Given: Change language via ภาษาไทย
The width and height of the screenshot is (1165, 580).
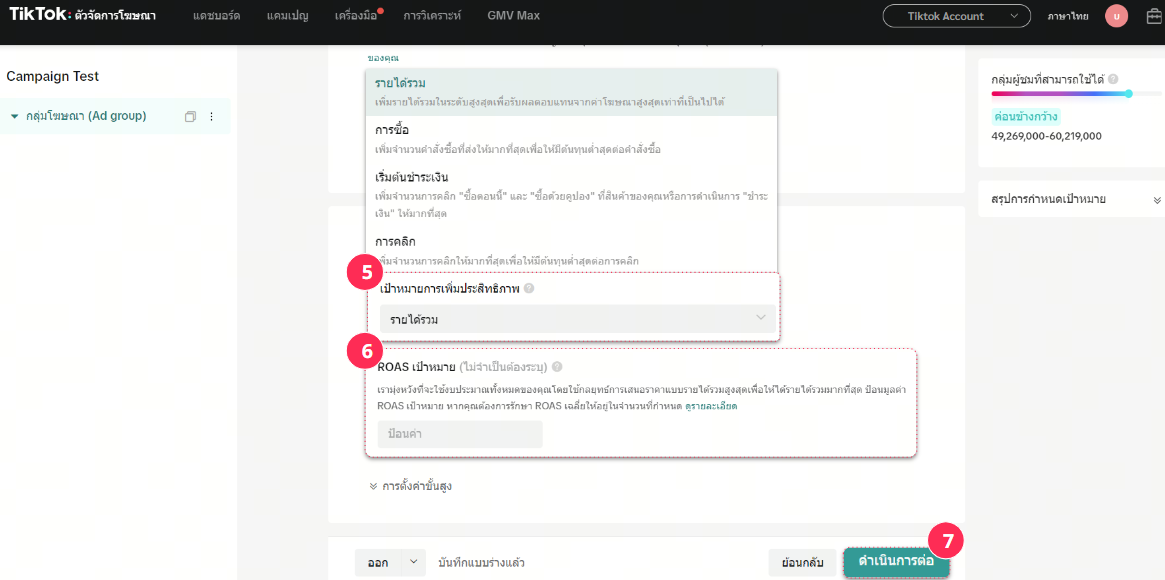Looking at the screenshot, I should click(1068, 16).
